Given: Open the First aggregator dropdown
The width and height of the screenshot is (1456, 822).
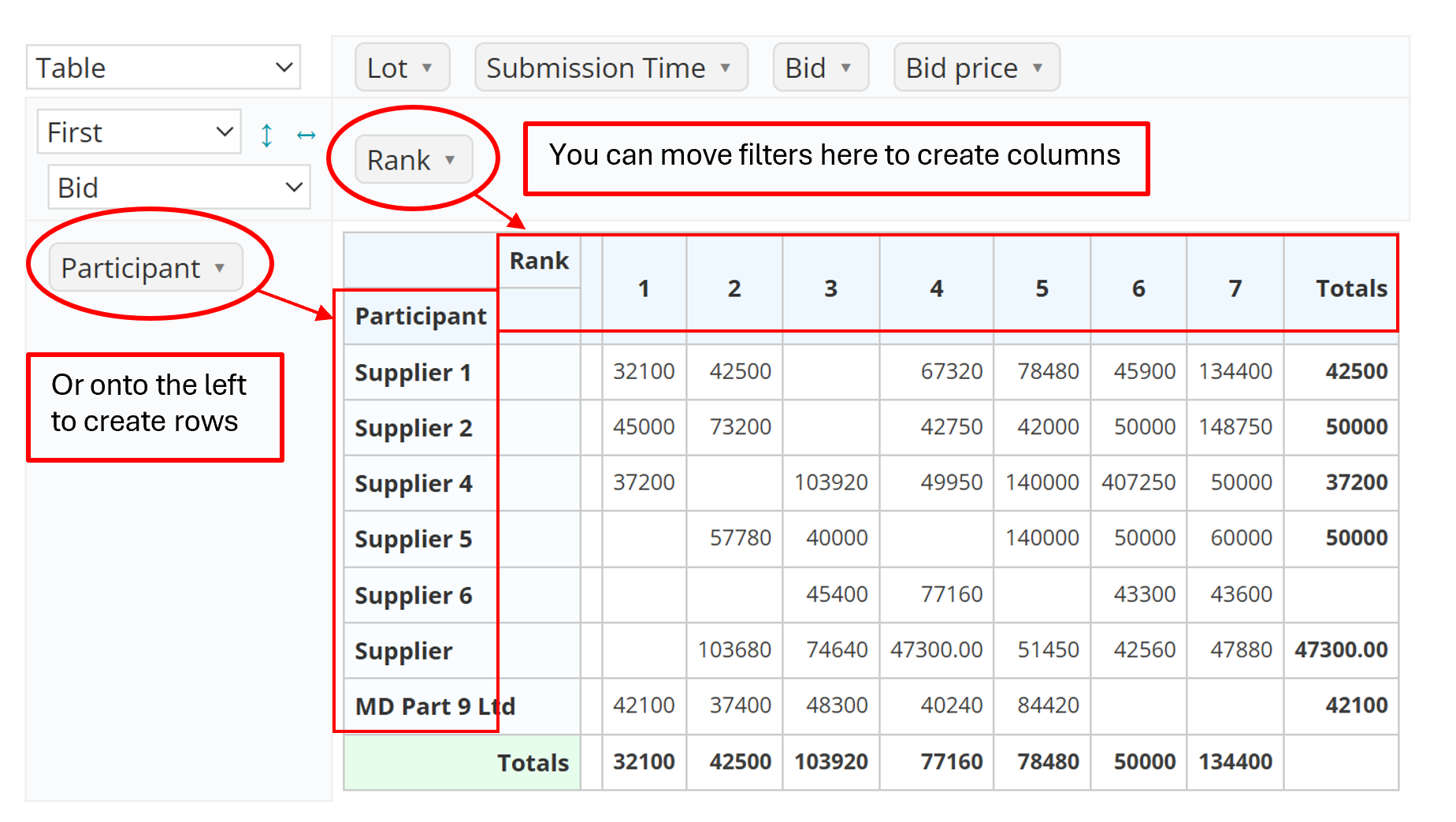Looking at the screenshot, I should click(x=139, y=132).
